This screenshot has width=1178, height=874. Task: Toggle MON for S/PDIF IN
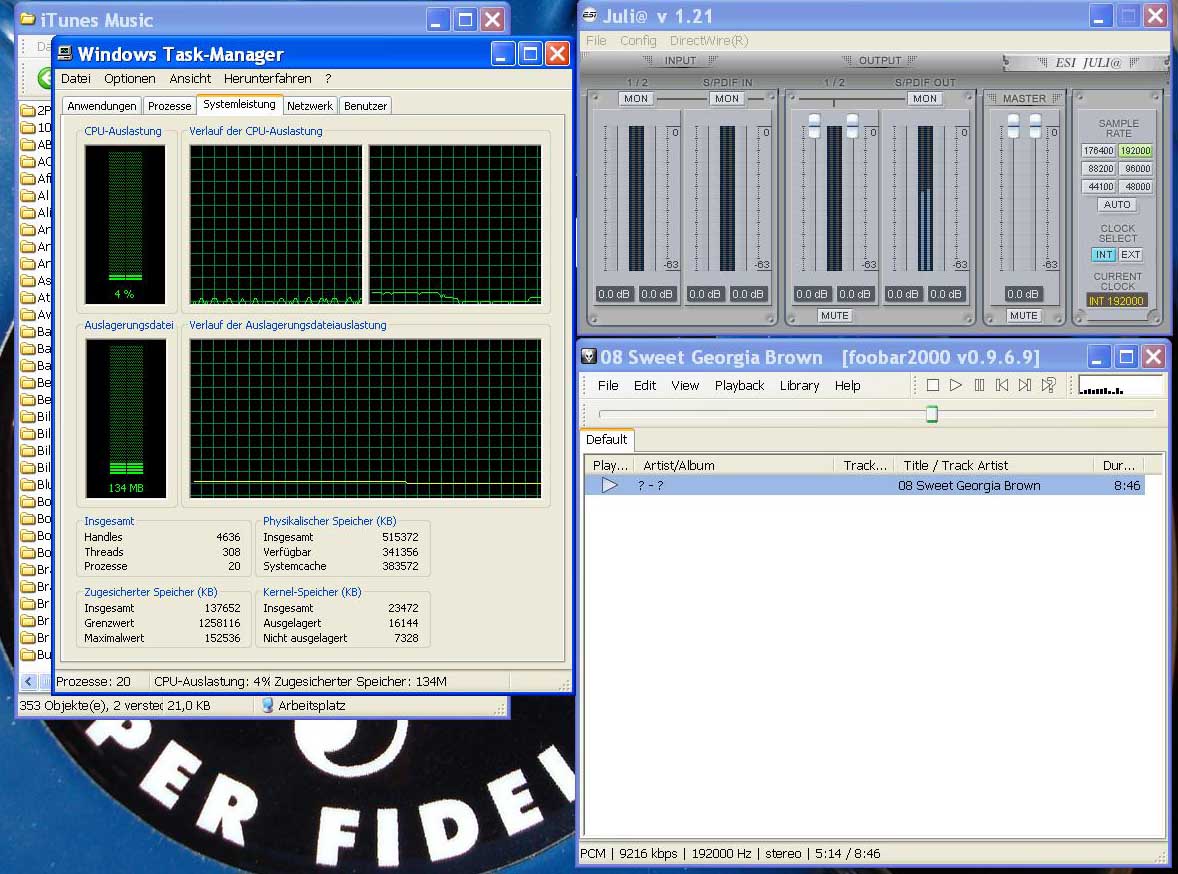(x=726, y=98)
